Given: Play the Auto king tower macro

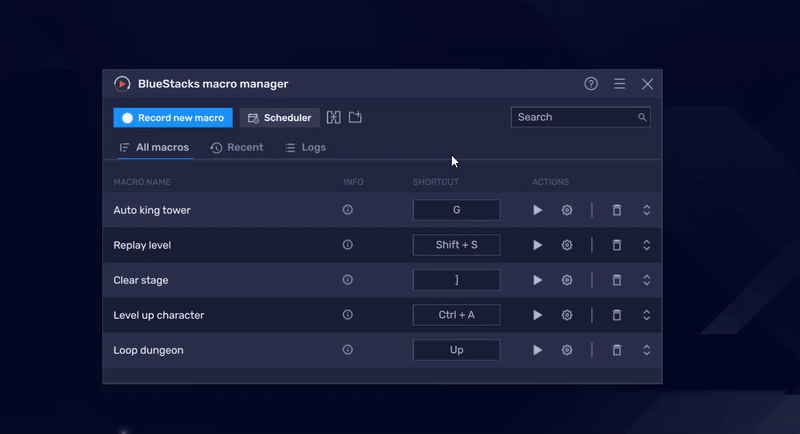Looking at the screenshot, I should (x=537, y=210).
